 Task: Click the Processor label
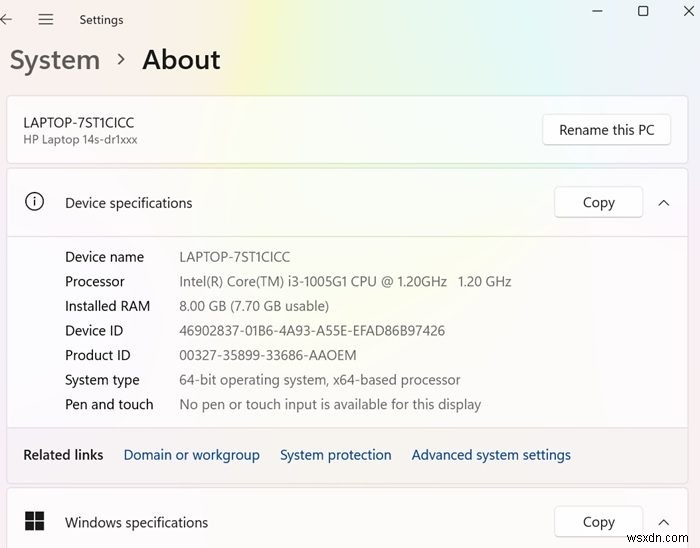(95, 281)
